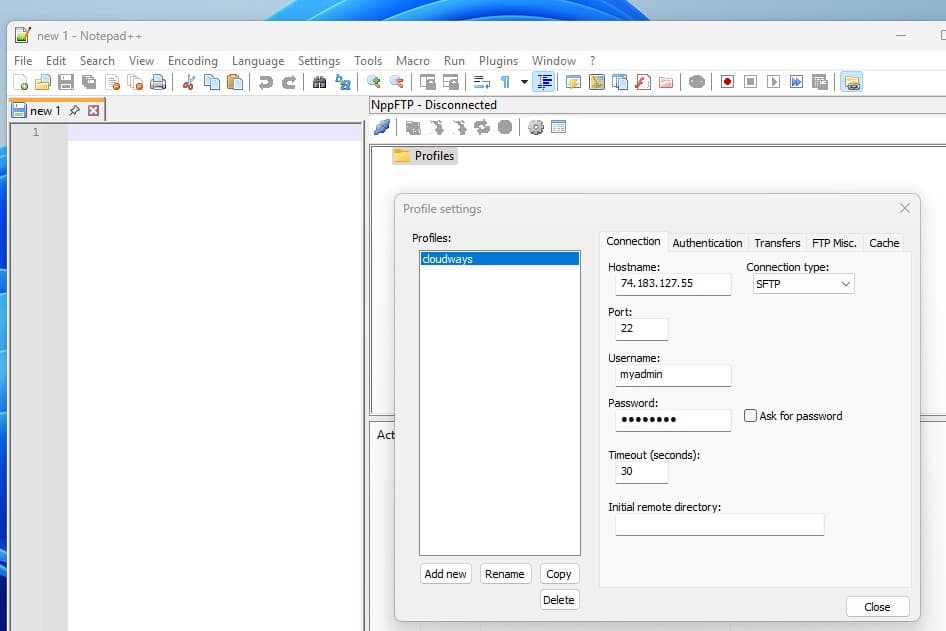Cut selection using the scissors icon

(x=189, y=82)
